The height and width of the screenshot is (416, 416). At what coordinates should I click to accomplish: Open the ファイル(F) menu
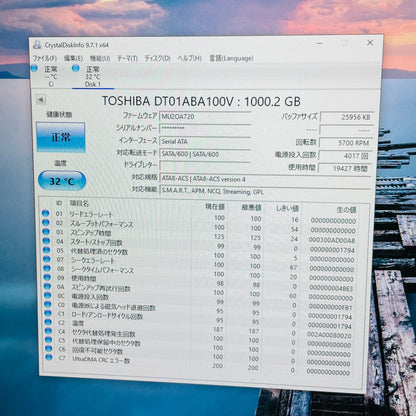coord(45,58)
